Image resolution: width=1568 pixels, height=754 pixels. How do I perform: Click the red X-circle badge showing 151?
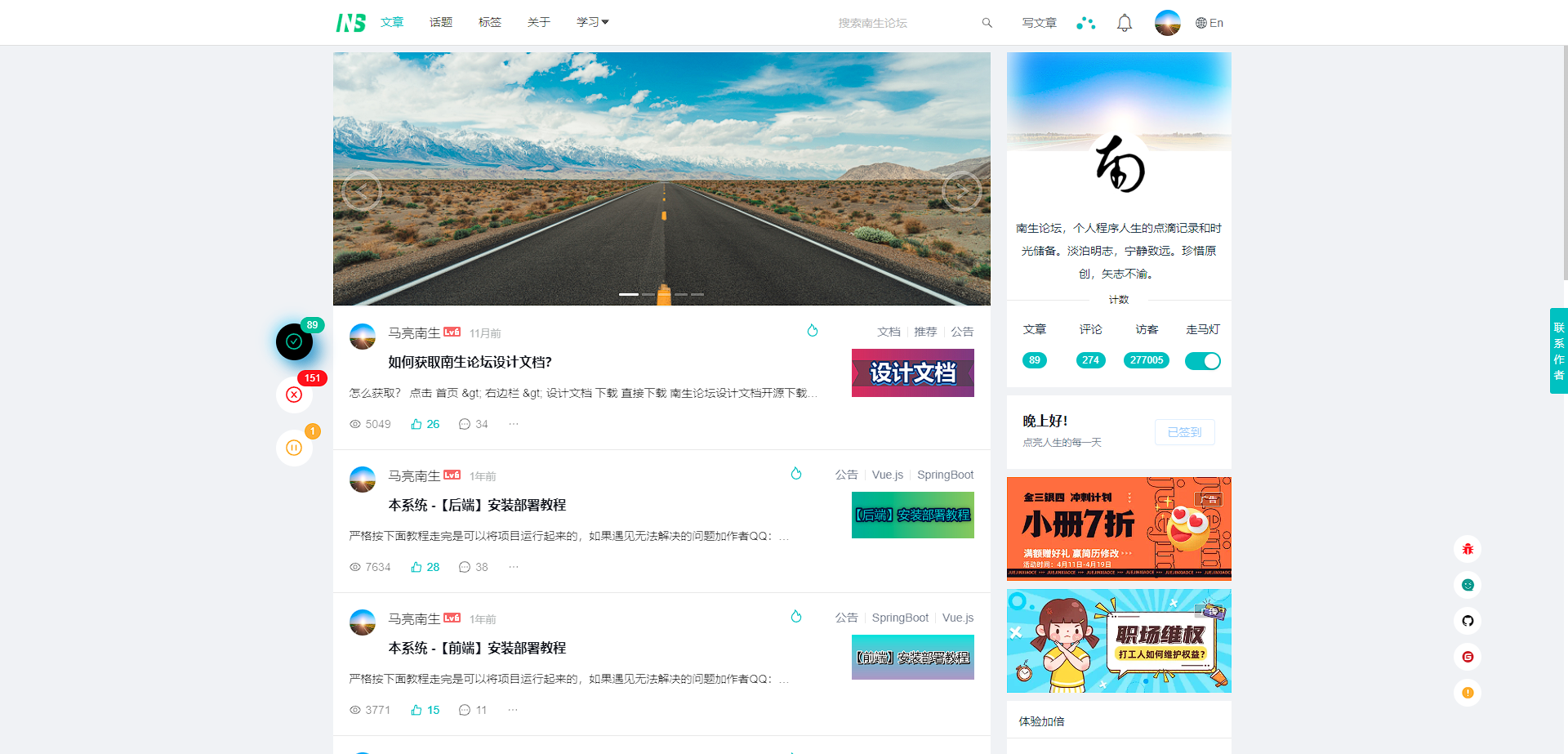[294, 395]
